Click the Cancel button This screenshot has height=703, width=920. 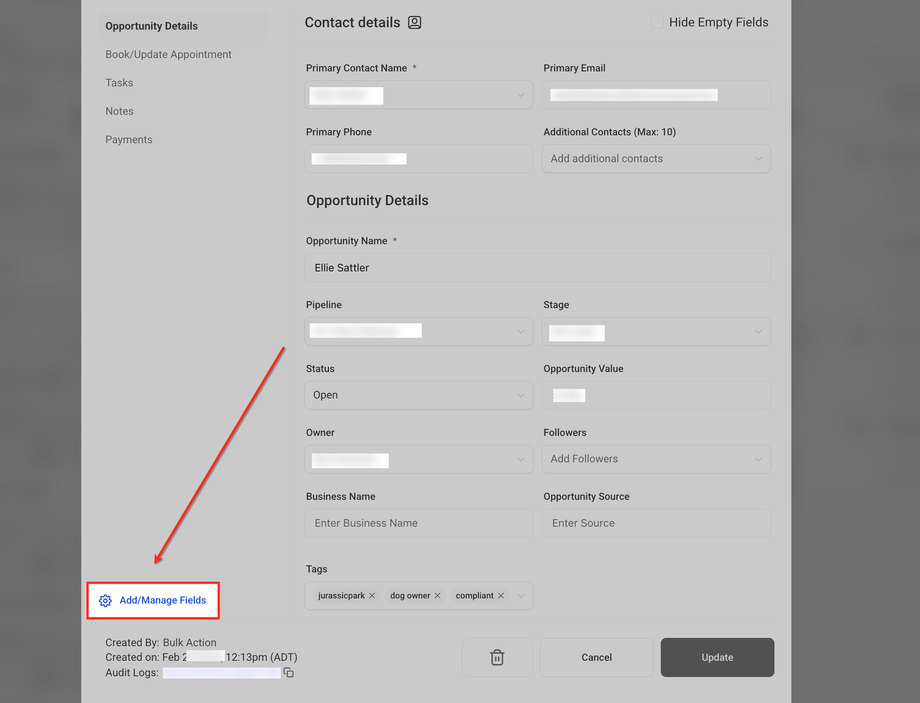pyautogui.click(x=596, y=657)
